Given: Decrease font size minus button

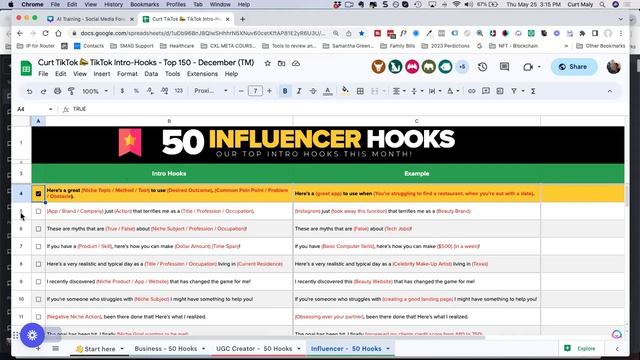Looking at the screenshot, I should pos(241,91).
